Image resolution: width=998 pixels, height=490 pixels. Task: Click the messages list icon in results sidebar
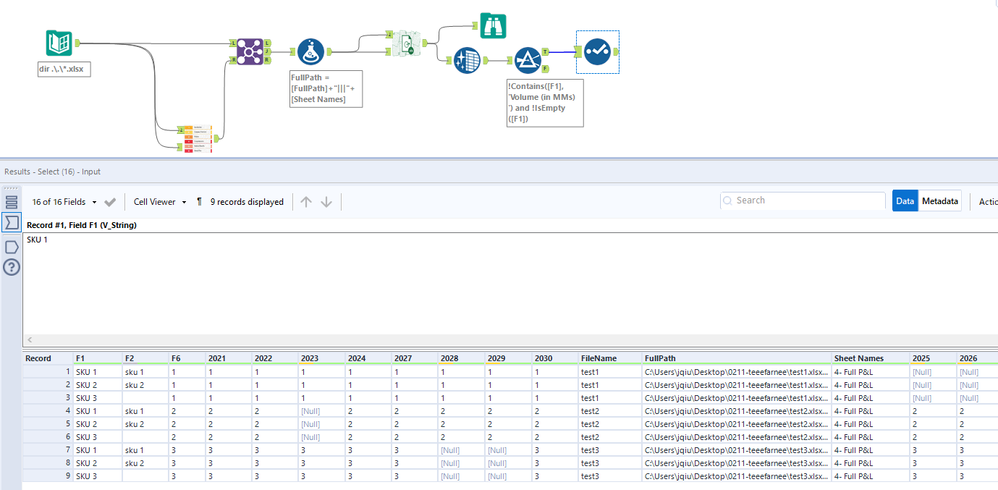pyautogui.click(x=12, y=202)
